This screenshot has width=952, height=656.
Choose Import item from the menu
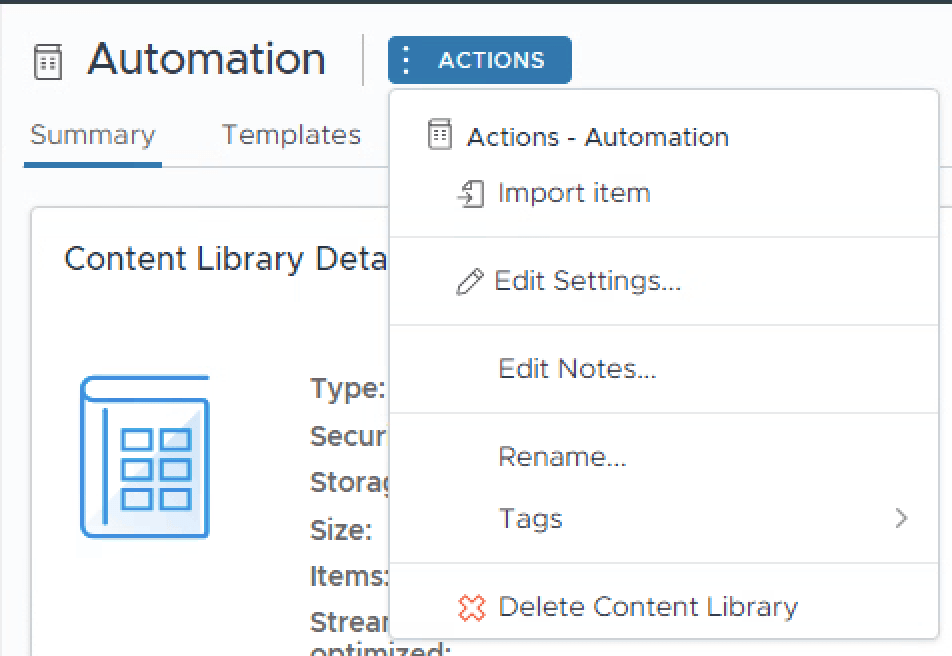point(574,193)
